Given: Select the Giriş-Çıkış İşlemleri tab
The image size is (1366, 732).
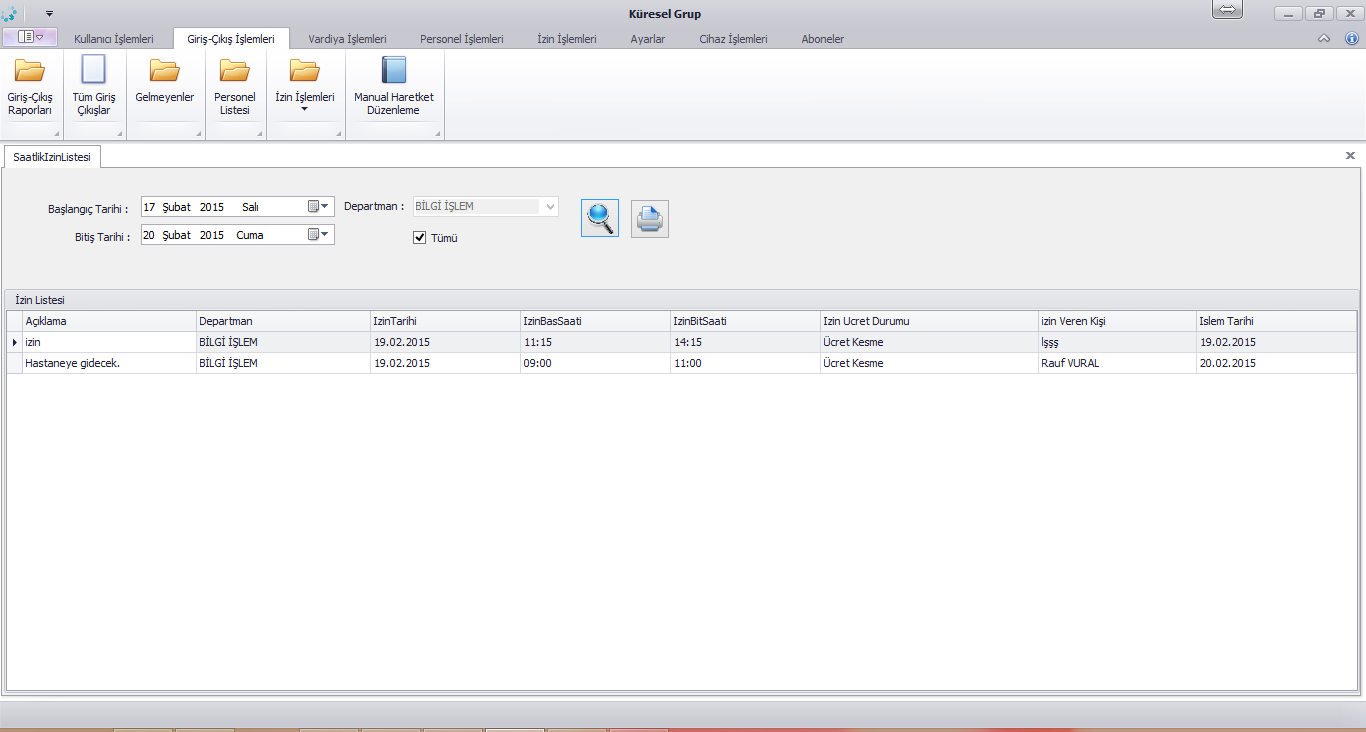Looking at the screenshot, I should (231, 39).
